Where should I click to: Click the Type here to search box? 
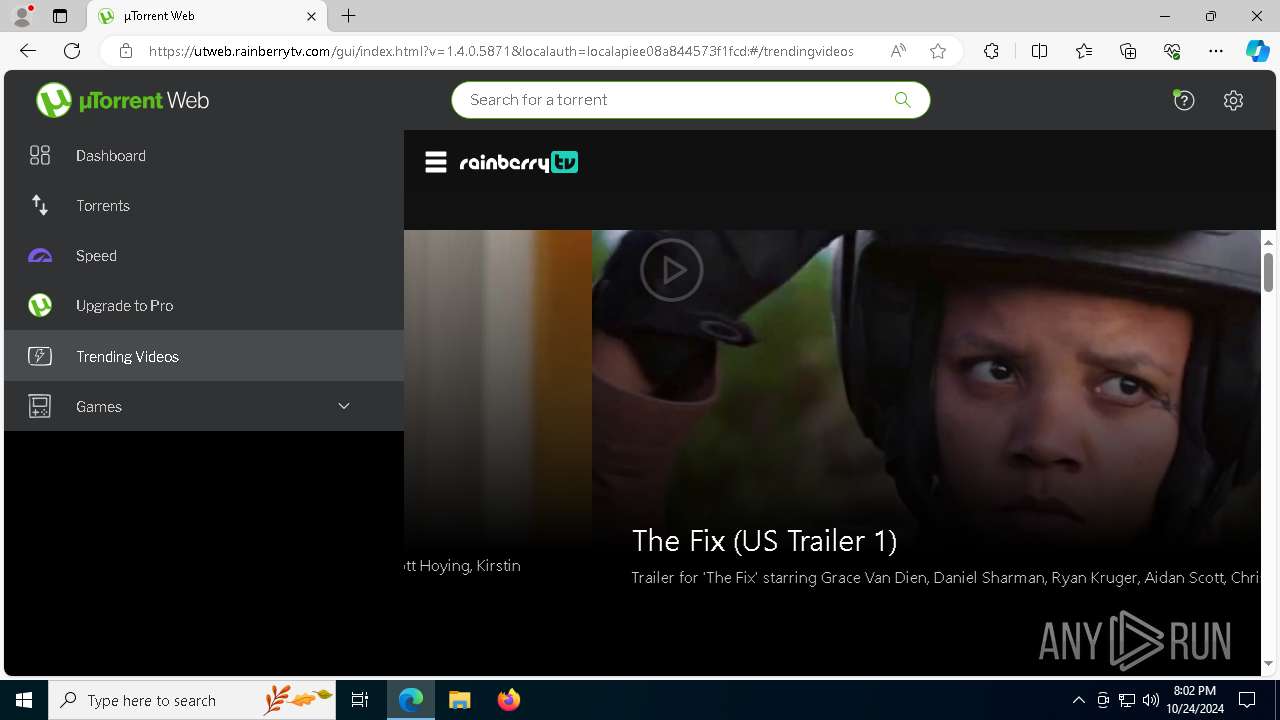click(192, 700)
